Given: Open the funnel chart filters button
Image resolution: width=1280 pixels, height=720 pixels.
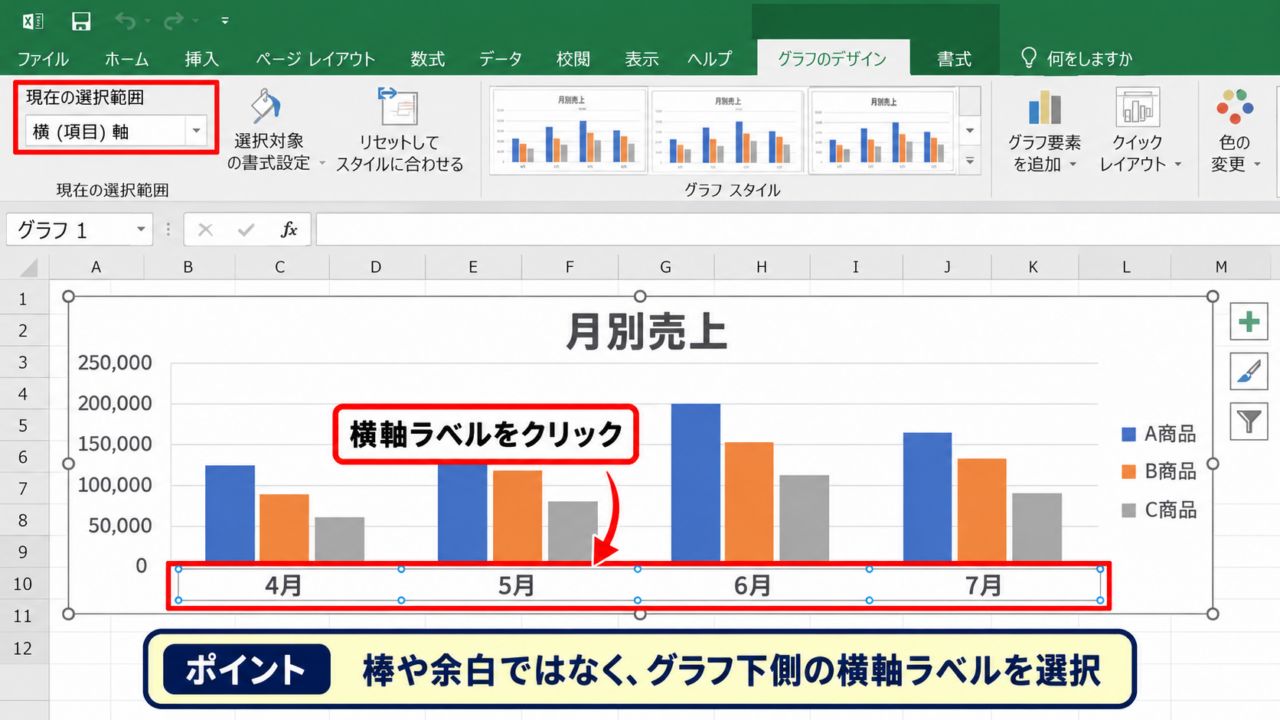Looking at the screenshot, I should point(1248,422).
